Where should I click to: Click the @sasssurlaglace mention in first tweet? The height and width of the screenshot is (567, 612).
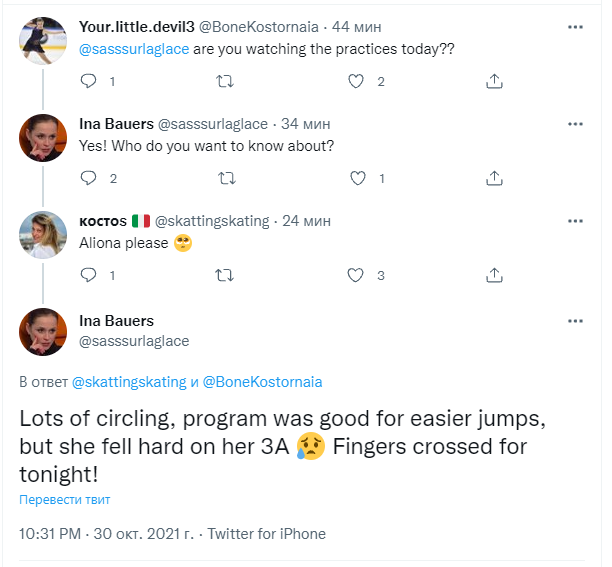click(133, 49)
